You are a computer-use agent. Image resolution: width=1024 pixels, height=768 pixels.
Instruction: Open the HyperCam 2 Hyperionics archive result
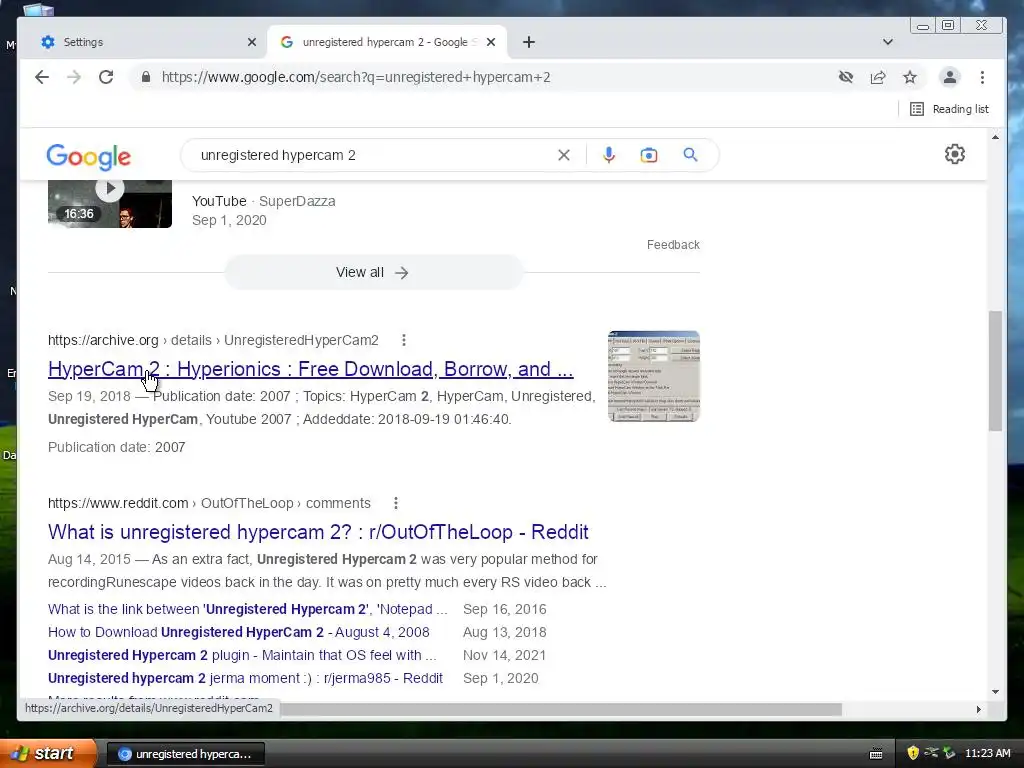coord(310,369)
